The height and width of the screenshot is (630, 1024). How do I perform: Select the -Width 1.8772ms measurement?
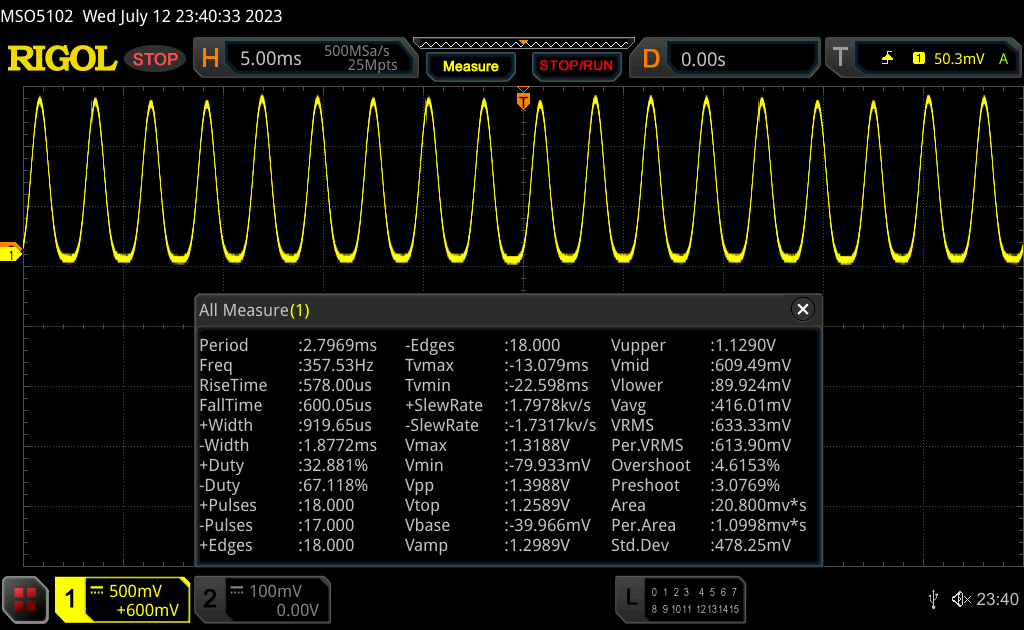click(288, 445)
